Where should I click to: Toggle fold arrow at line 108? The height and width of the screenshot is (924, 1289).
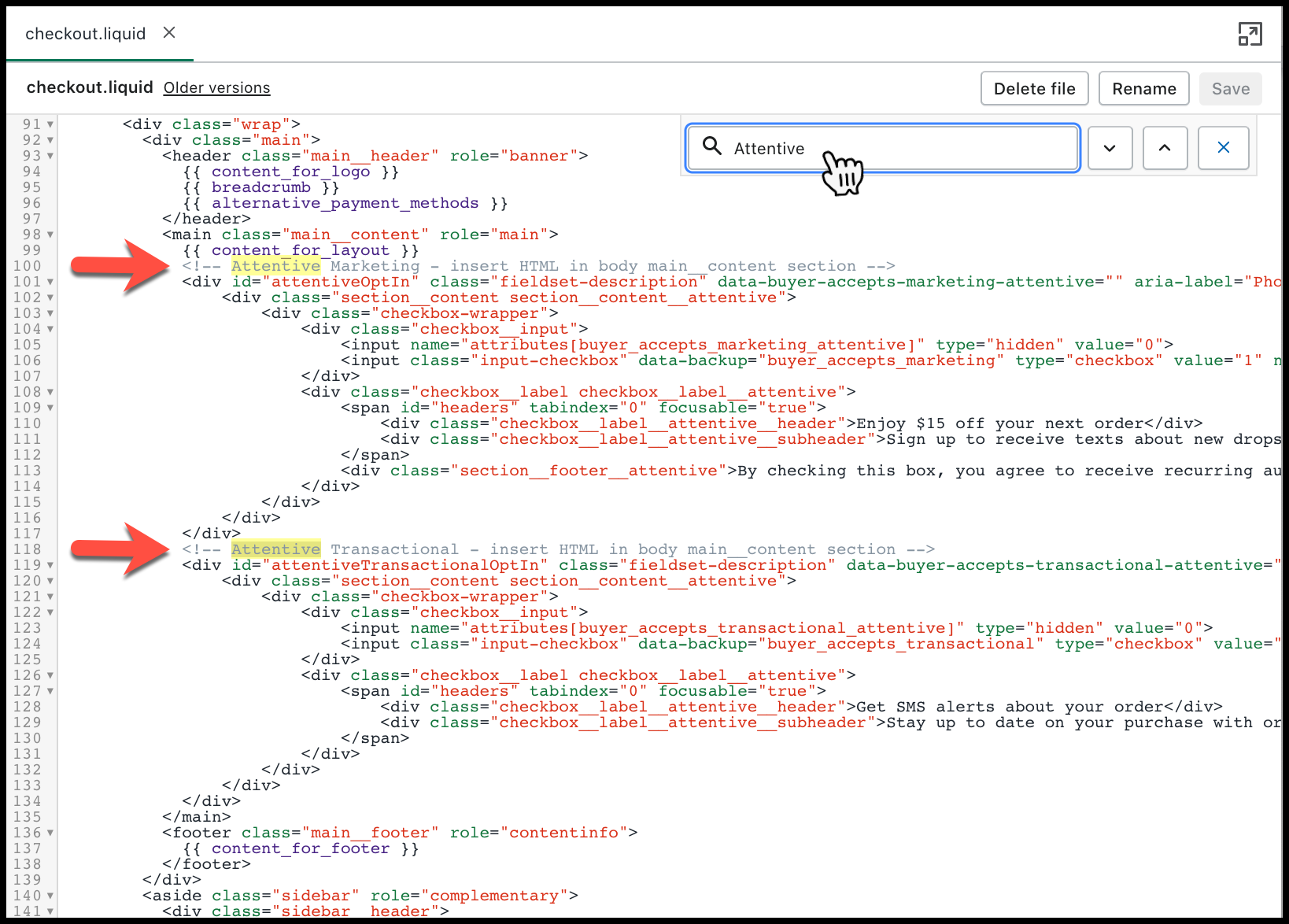tap(50, 392)
